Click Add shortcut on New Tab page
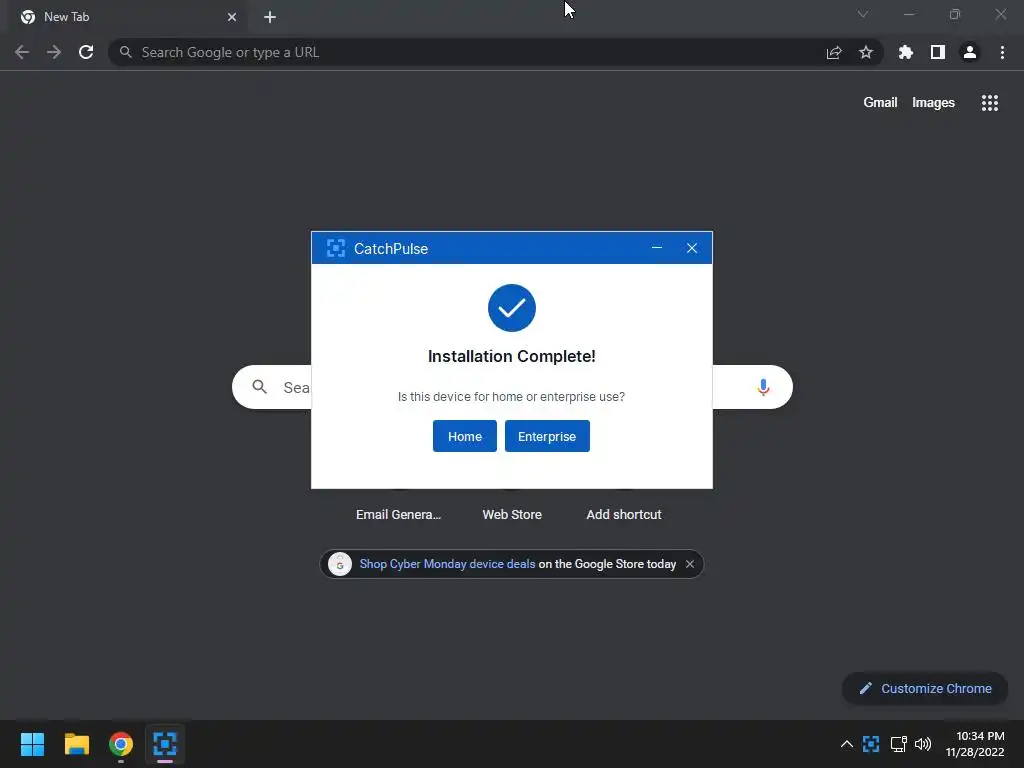The width and height of the screenshot is (1024, 768). click(624, 515)
